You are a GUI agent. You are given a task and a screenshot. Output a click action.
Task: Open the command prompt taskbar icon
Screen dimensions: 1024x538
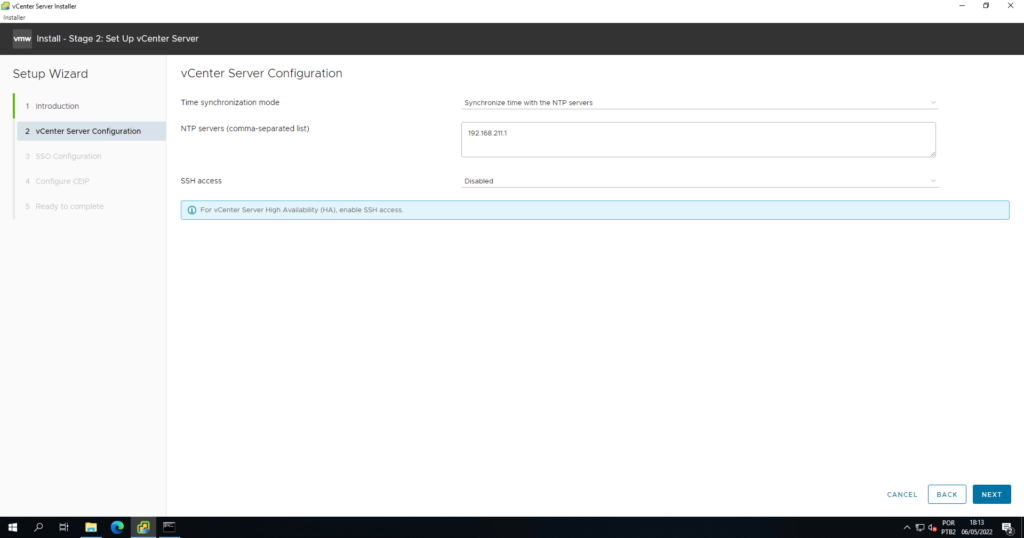point(169,527)
